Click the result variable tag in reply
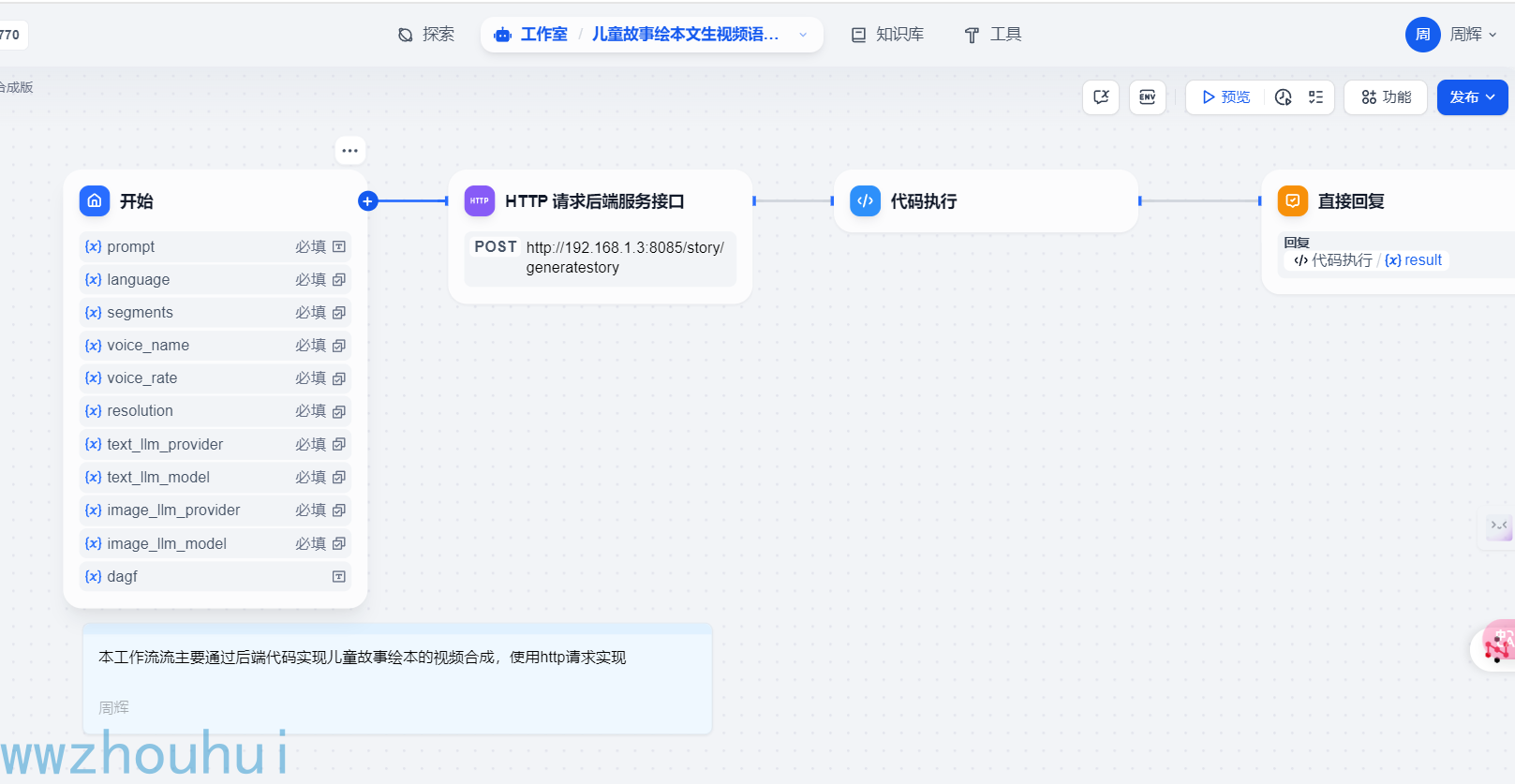The image size is (1515, 784). [x=1414, y=260]
